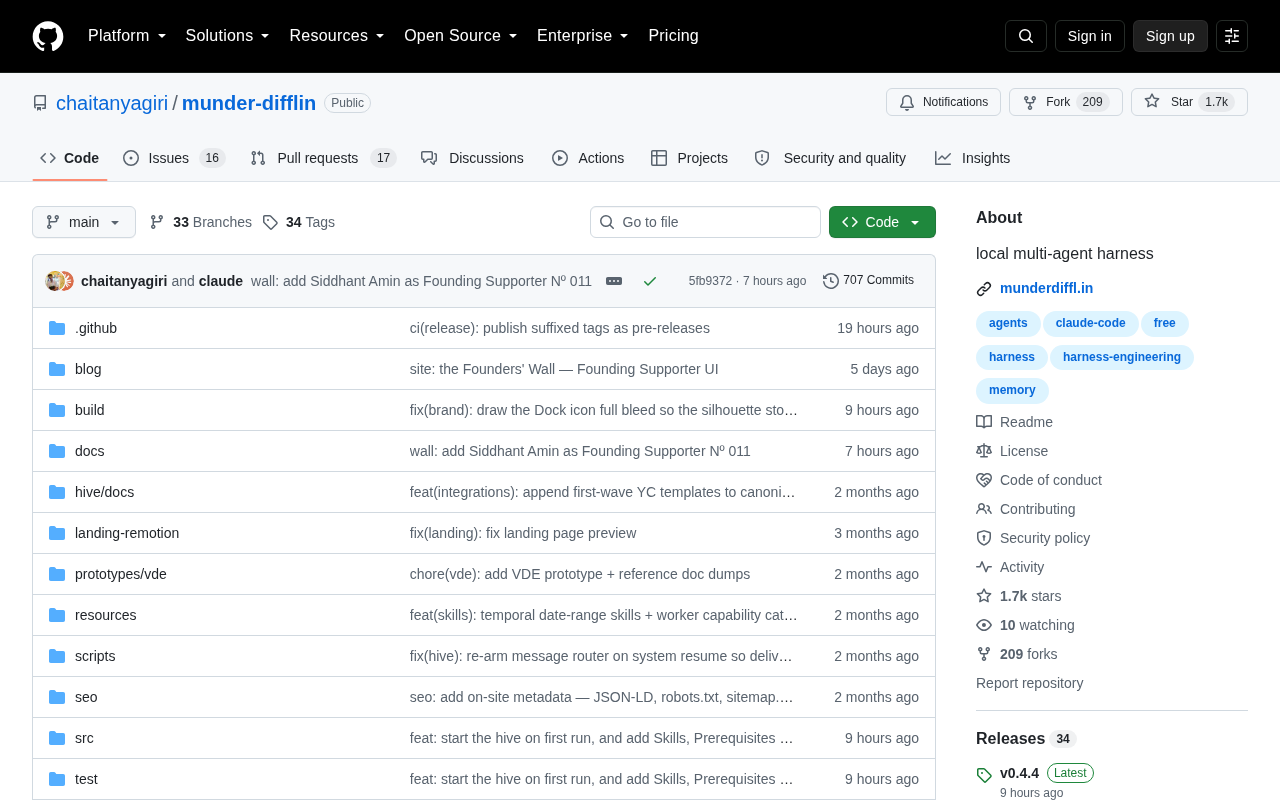Open the Security and quality tab
The image size is (1280, 800).
coord(830,158)
